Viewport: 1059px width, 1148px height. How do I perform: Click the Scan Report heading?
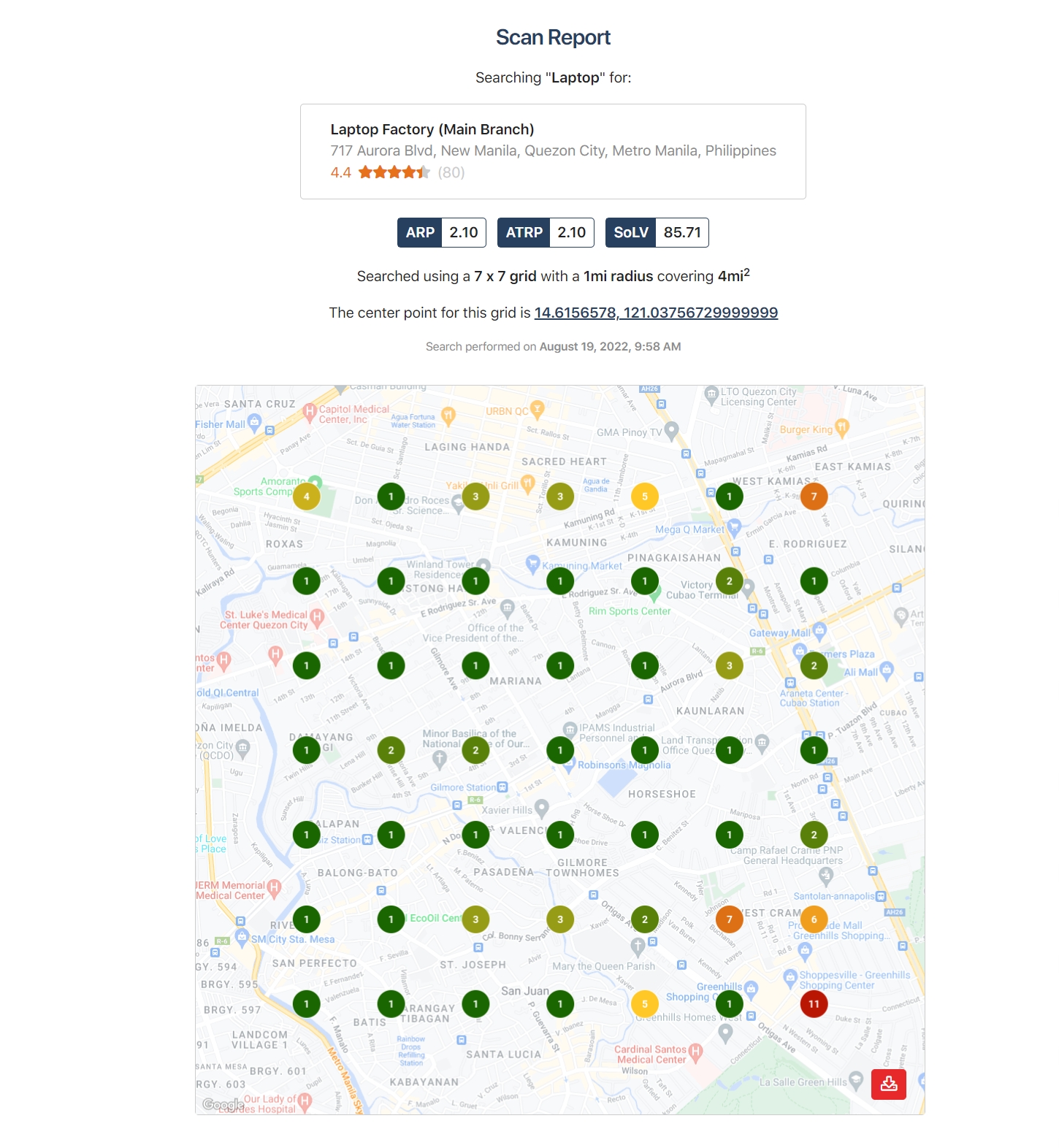[553, 37]
